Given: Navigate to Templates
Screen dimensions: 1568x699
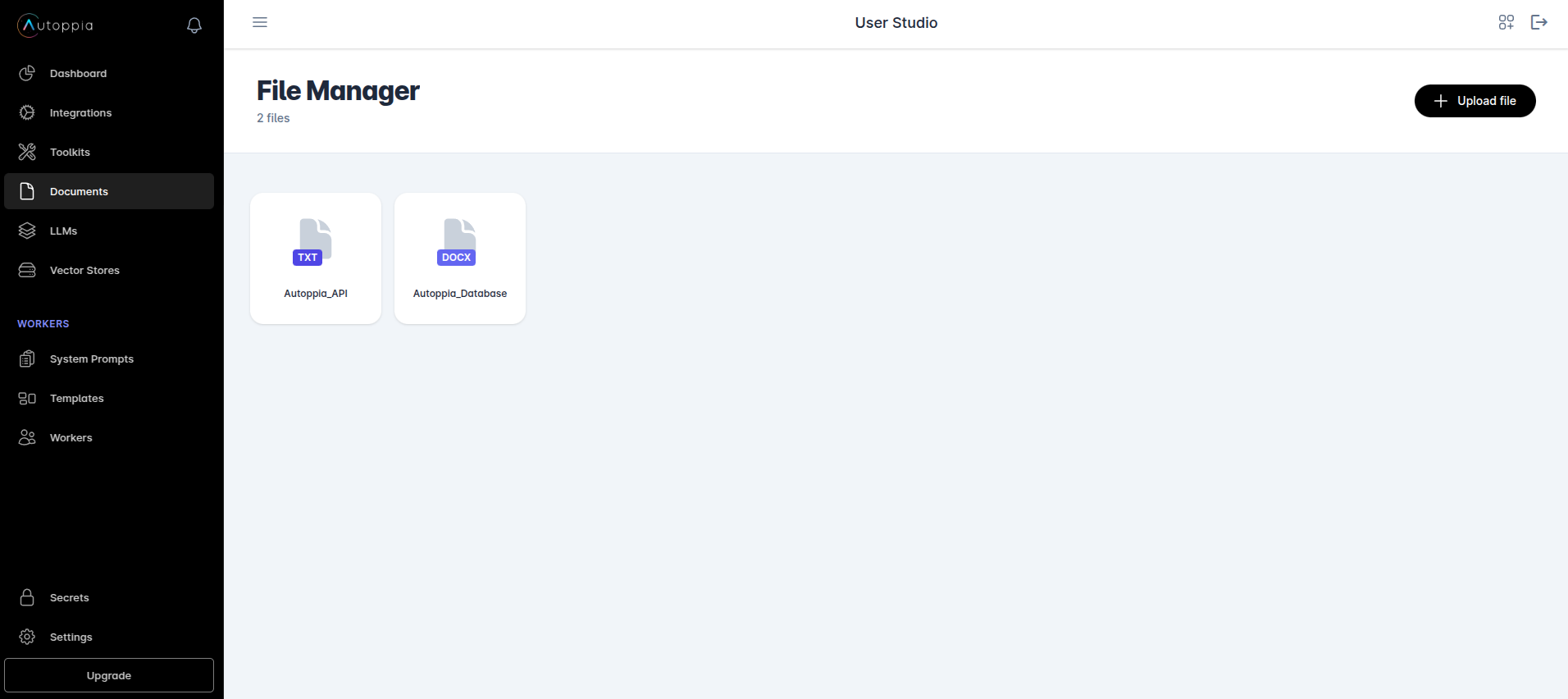Looking at the screenshot, I should [x=76, y=398].
